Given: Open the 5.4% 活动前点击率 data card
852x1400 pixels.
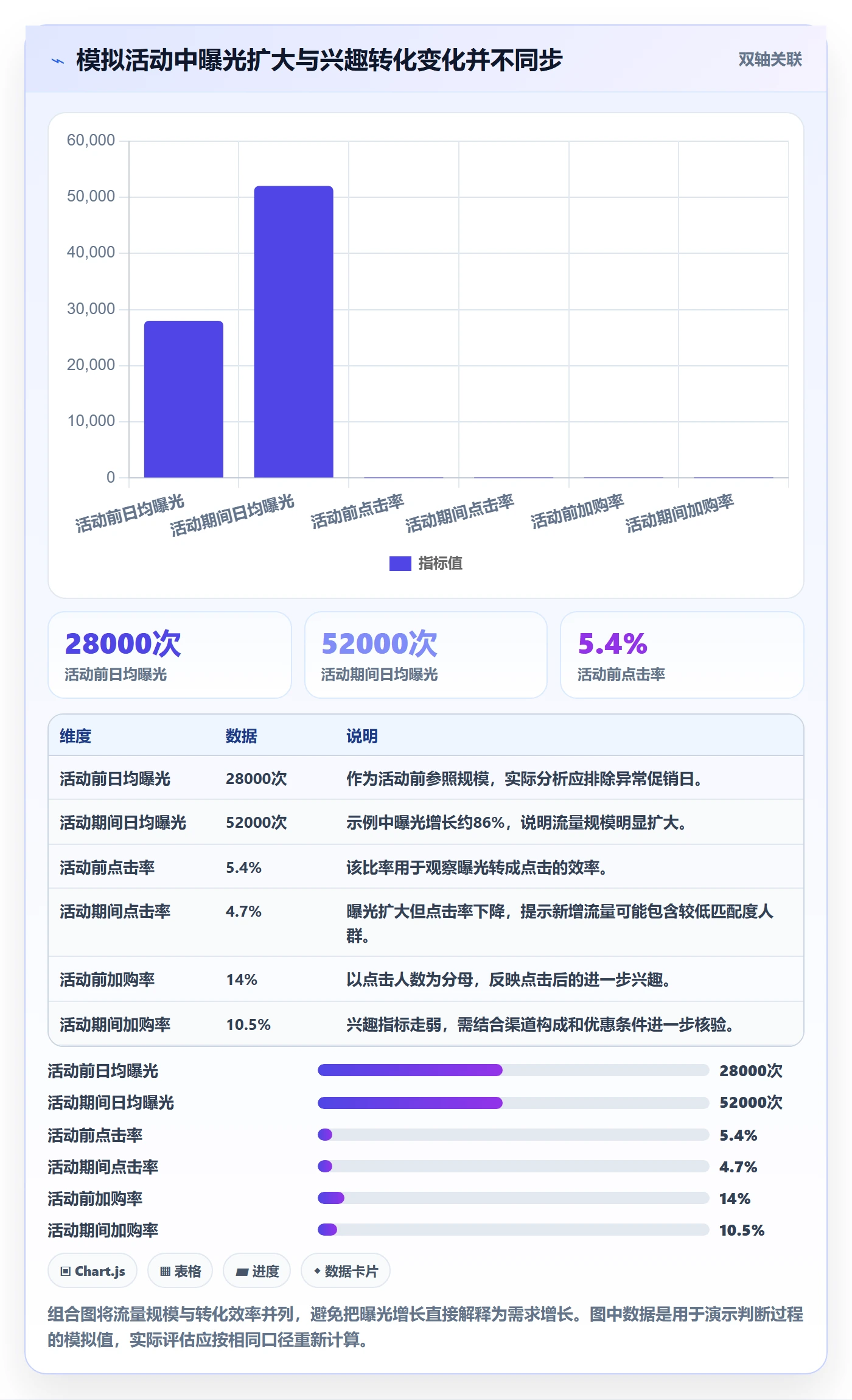Looking at the screenshot, I should click(x=682, y=654).
